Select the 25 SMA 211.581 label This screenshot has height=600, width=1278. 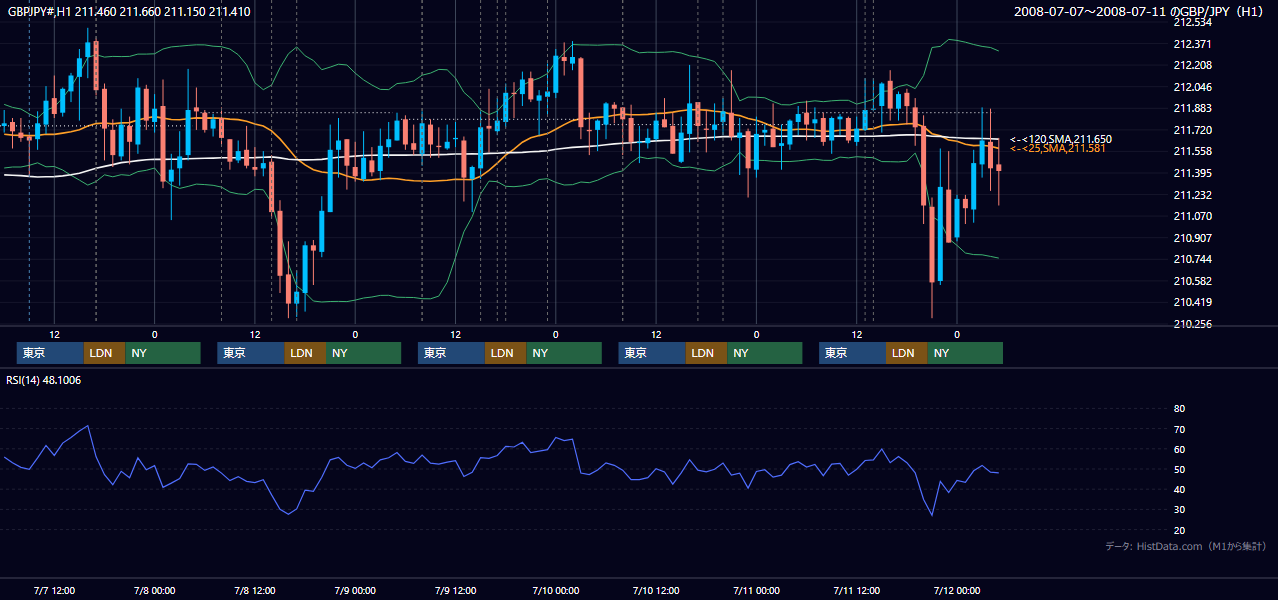click(x=1058, y=149)
